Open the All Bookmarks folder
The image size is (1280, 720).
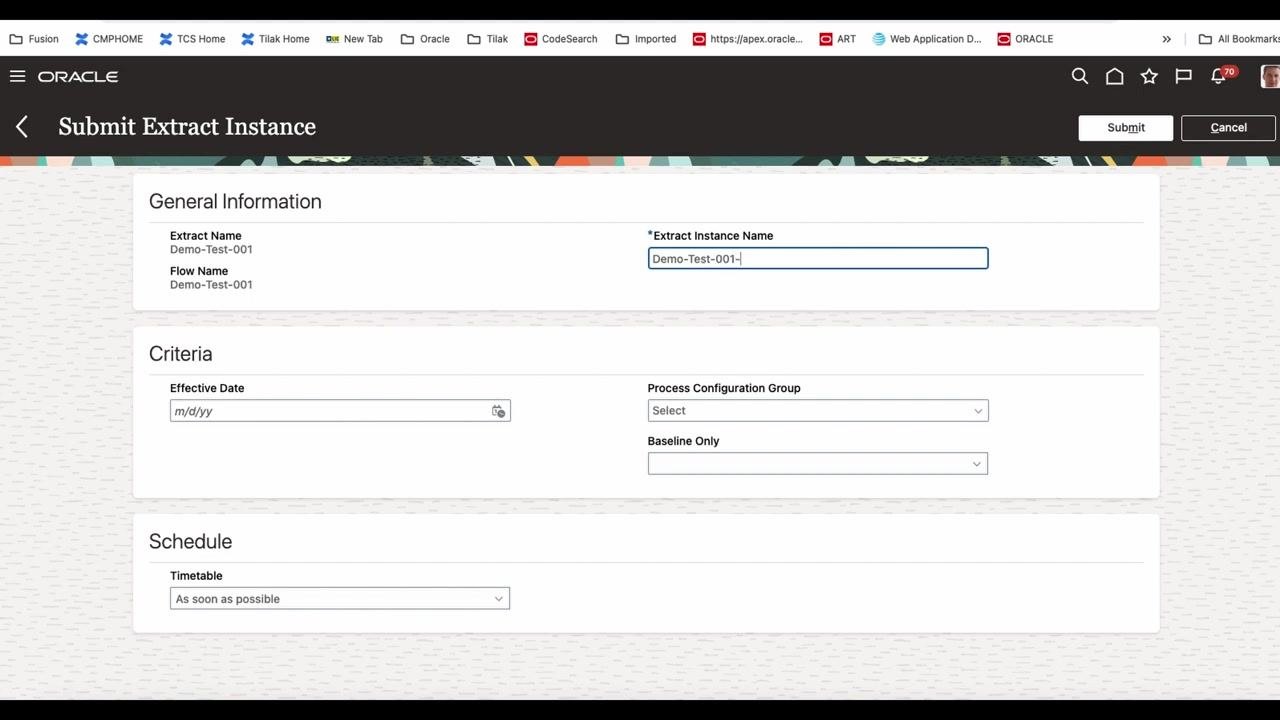pyautogui.click(x=1239, y=39)
